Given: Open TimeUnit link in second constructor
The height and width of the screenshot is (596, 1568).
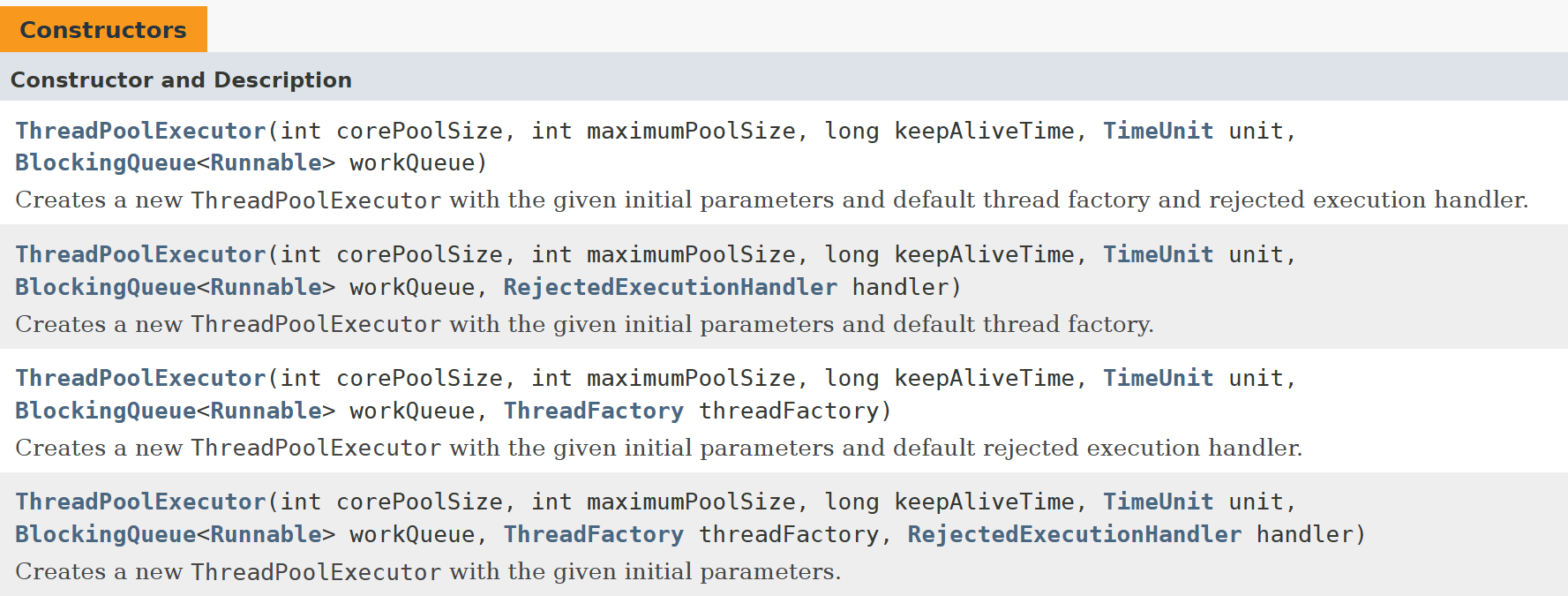Looking at the screenshot, I should 1158,254.
